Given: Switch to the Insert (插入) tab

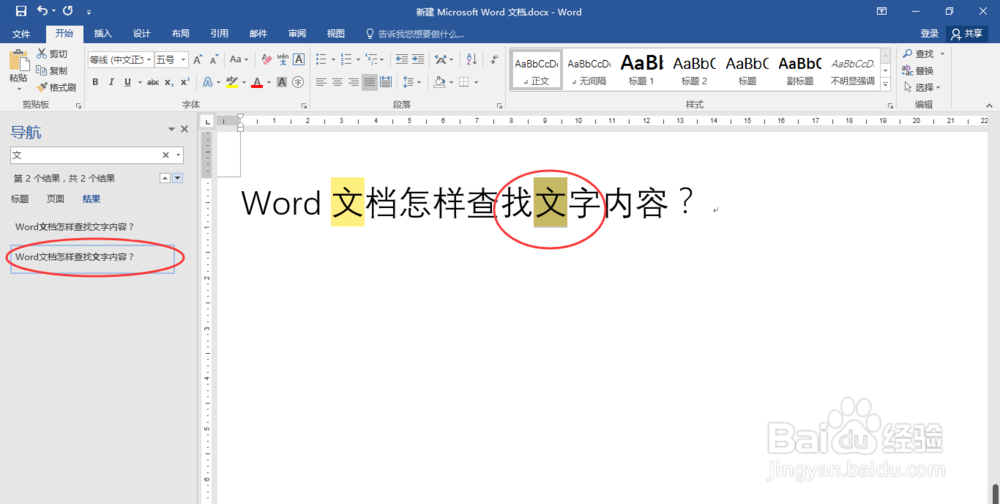Looking at the screenshot, I should [103, 34].
